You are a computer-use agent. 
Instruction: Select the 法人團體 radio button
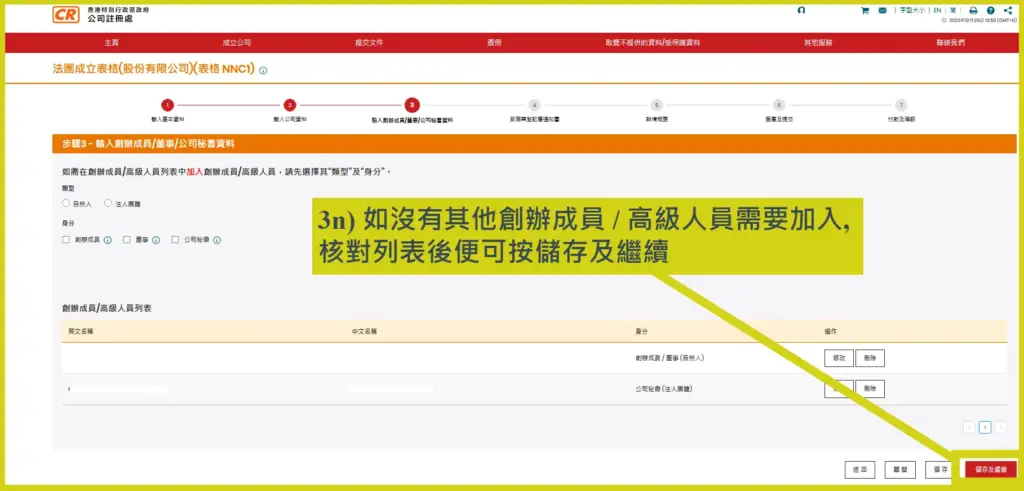coord(108,203)
